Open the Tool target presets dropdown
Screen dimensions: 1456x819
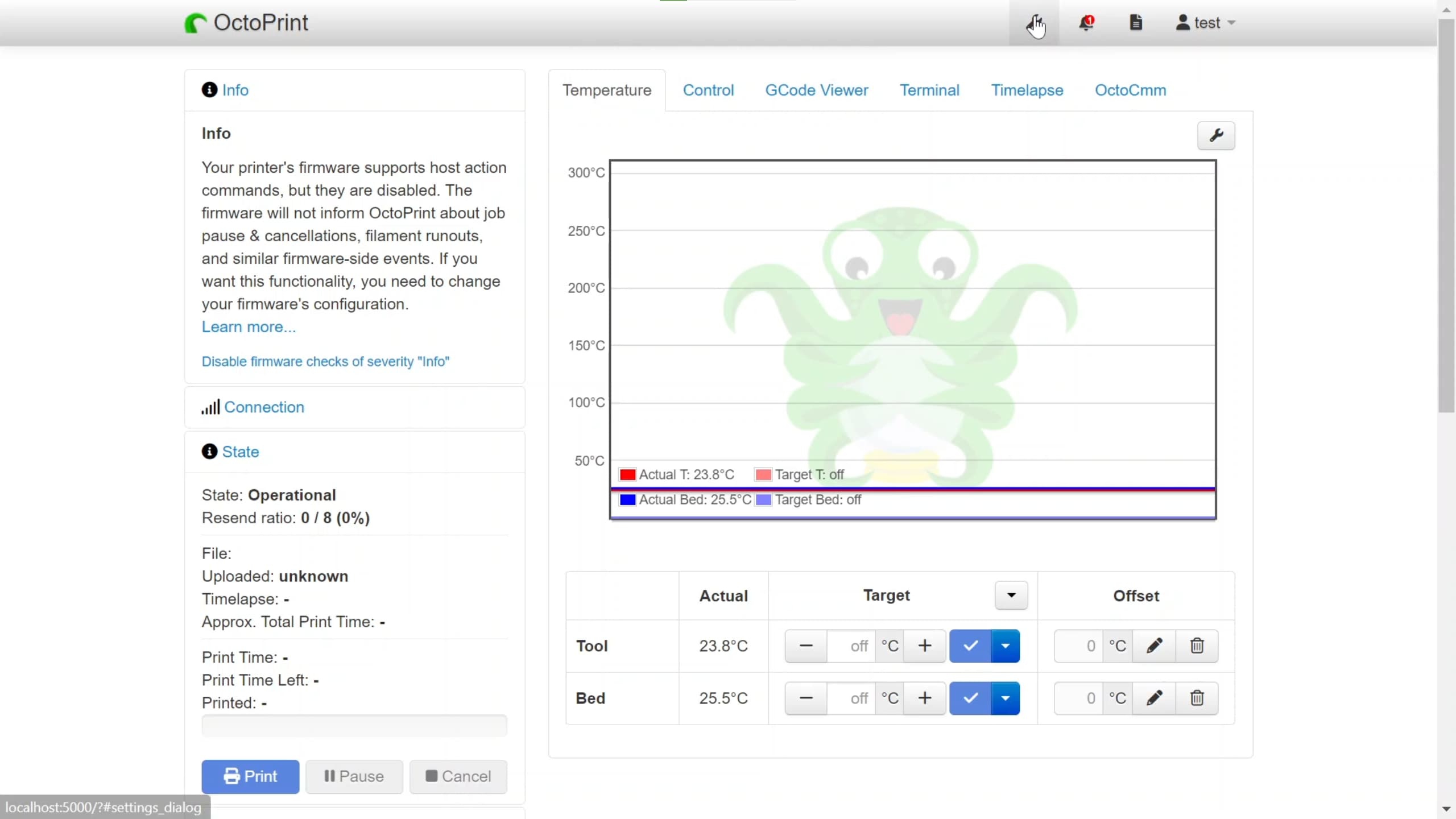coord(1005,646)
